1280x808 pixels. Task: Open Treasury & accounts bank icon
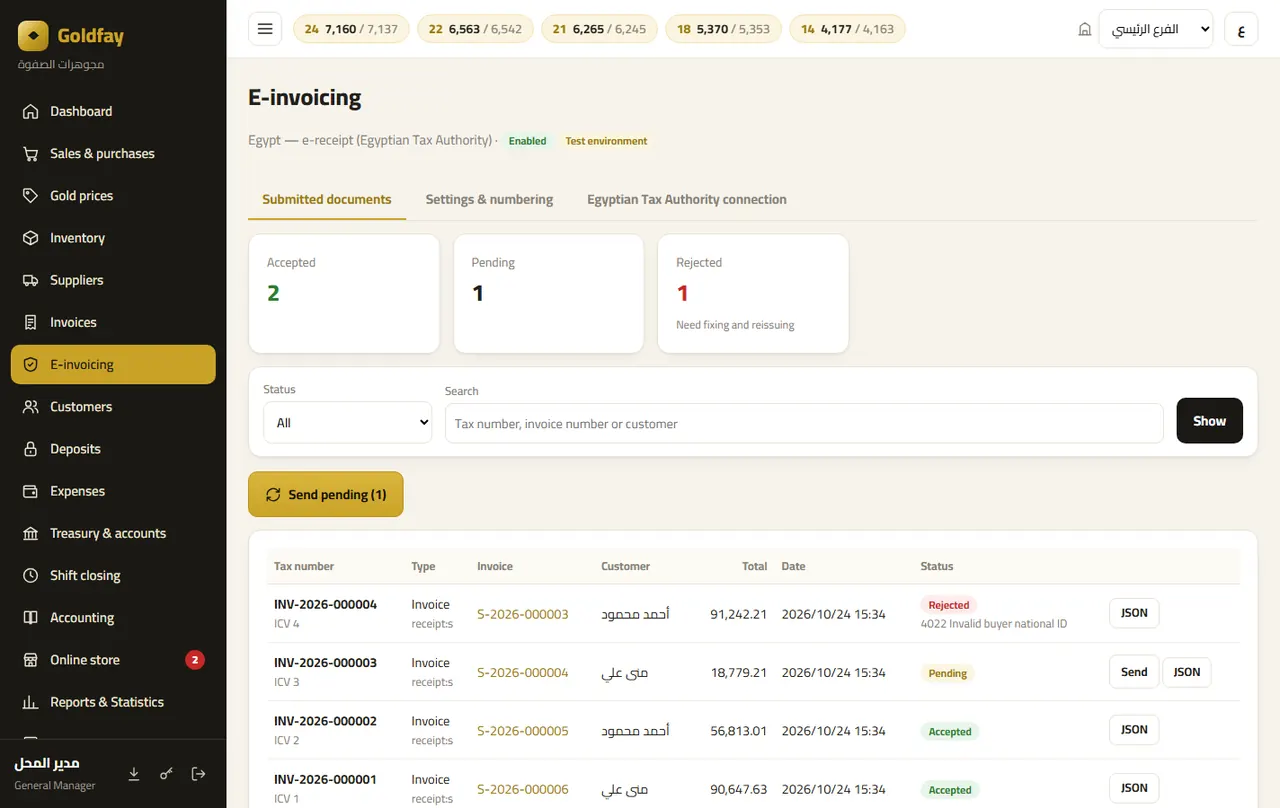[31, 533]
